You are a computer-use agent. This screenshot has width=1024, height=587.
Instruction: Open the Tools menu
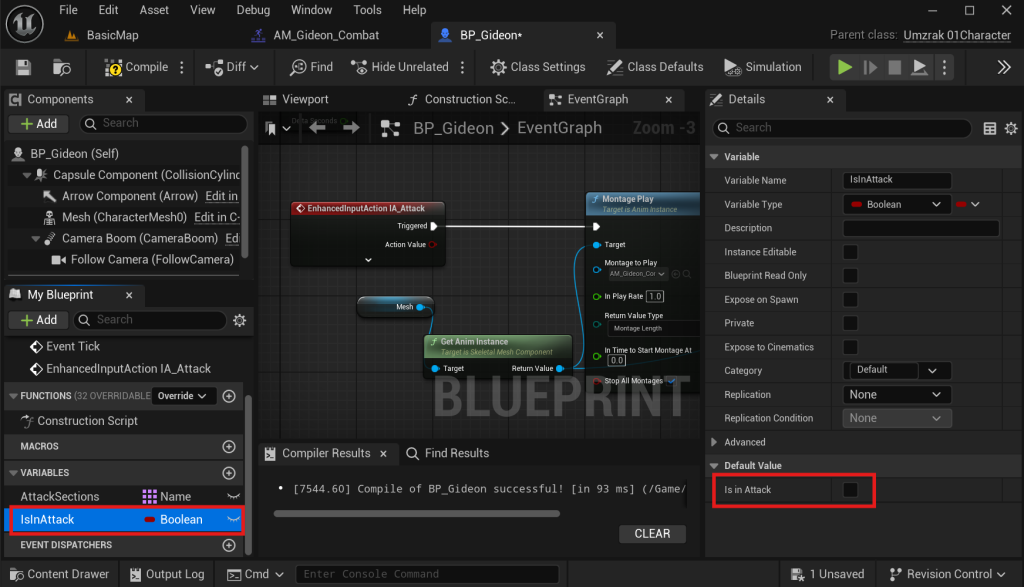click(x=367, y=10)
